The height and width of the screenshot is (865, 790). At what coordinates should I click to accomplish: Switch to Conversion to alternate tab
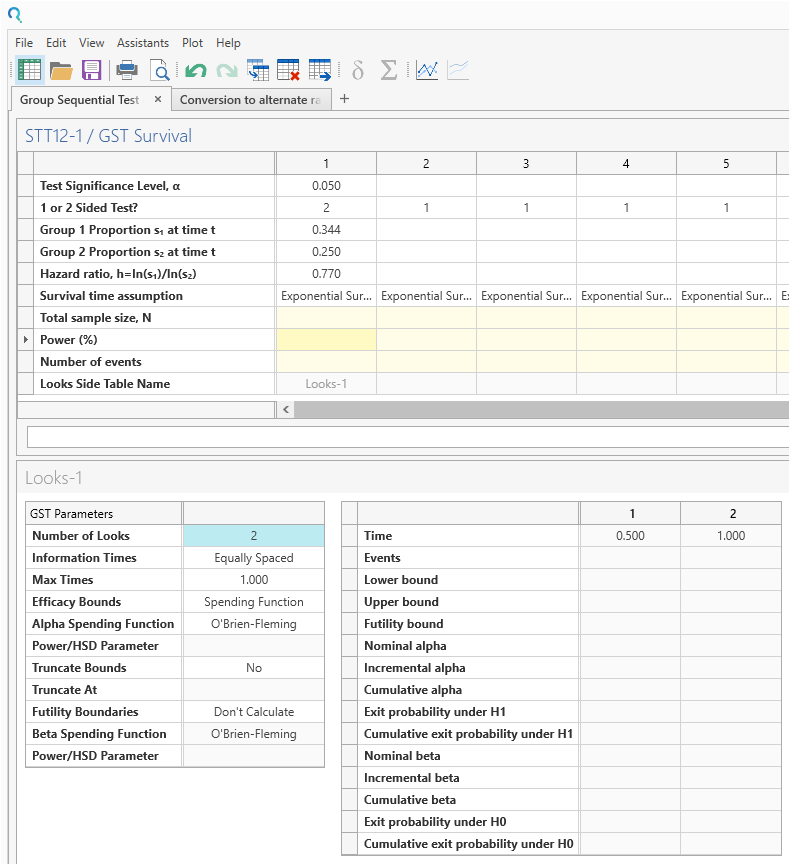251,100
